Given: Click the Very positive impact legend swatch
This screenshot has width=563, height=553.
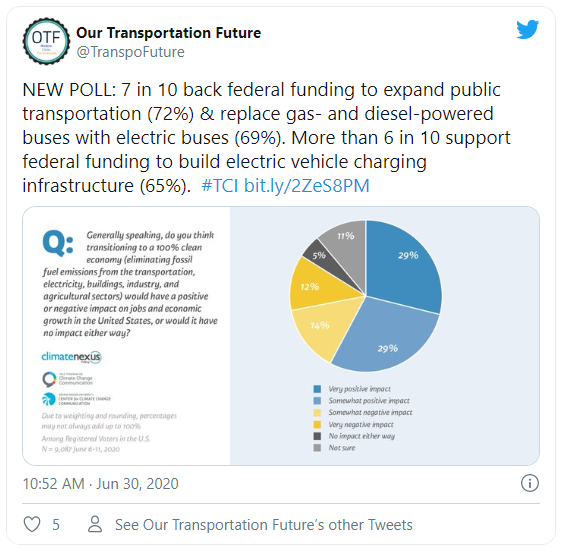Looking at the screenshot, I should 317,389.
